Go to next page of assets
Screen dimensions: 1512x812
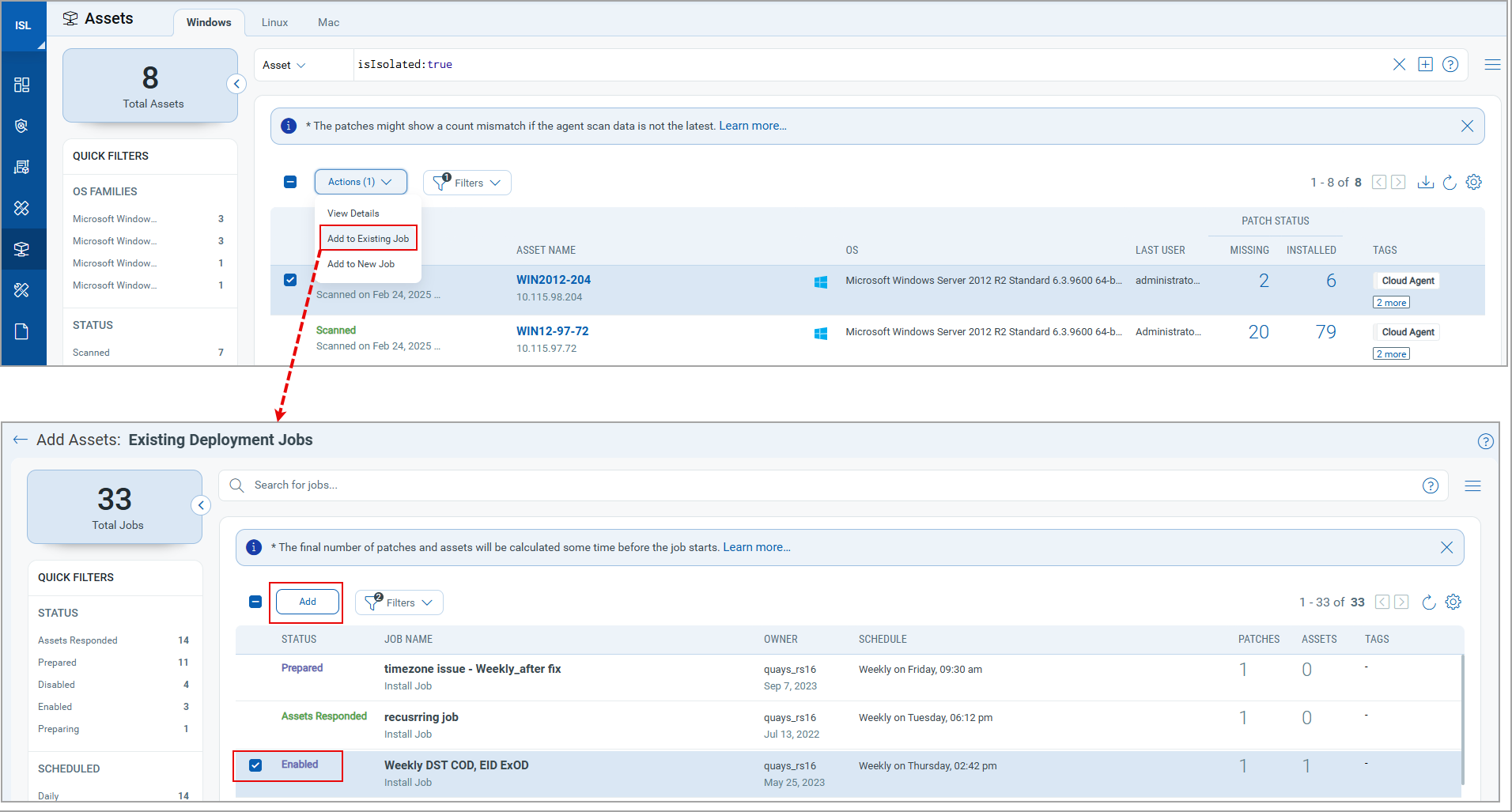(x=1398, y=183)
